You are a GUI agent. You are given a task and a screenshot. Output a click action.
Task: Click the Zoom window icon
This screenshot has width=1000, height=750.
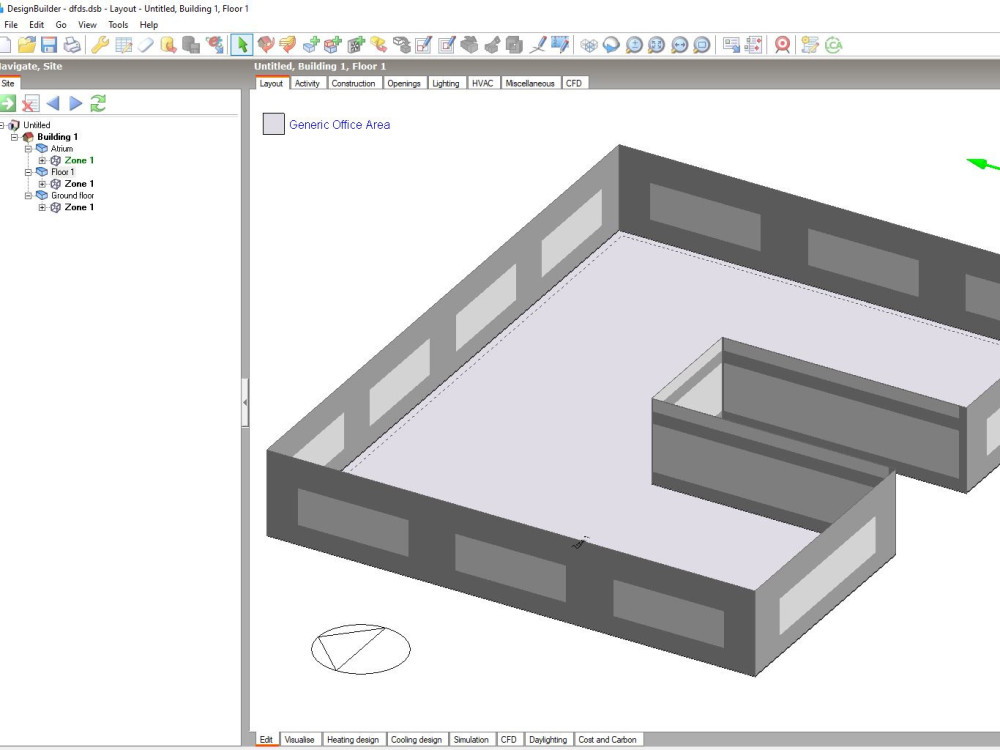click(x=702, y=45)
